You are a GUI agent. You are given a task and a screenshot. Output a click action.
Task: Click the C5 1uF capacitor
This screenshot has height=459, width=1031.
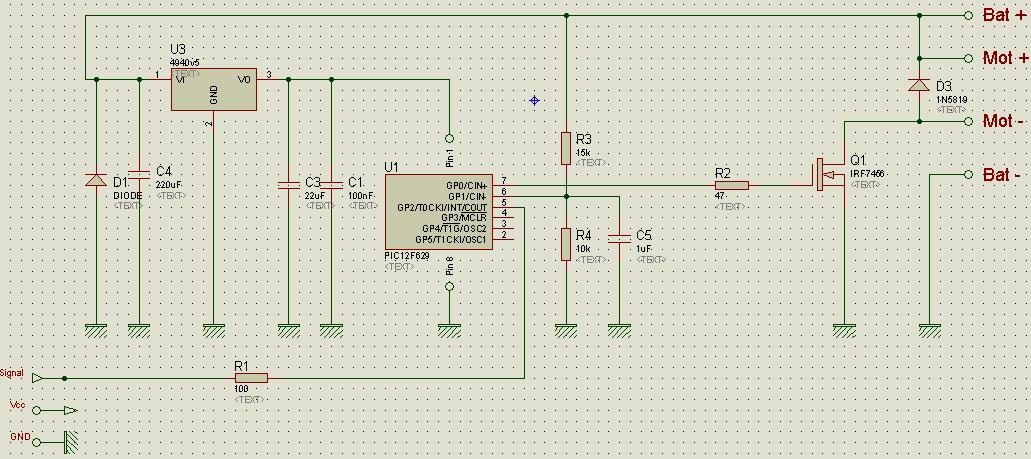619,238
